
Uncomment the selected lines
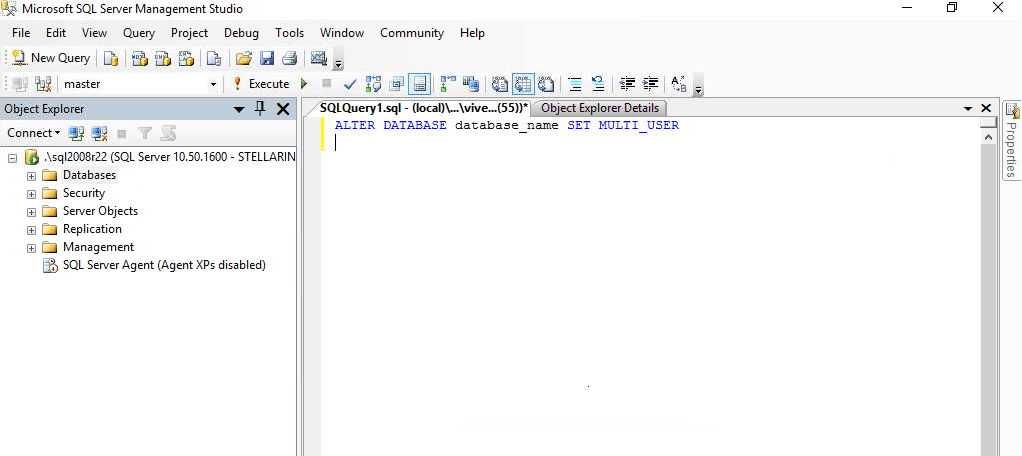pyautogui.click(x=598, y=83)
